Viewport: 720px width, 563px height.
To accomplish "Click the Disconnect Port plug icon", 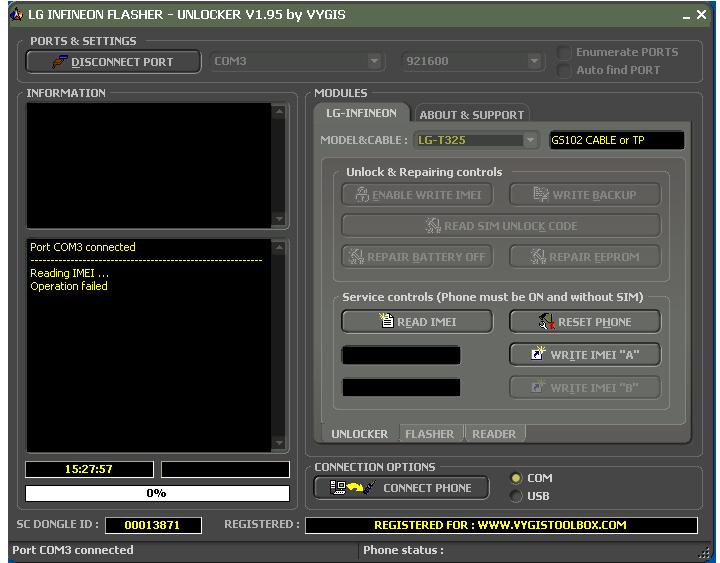I will (60, 62).
